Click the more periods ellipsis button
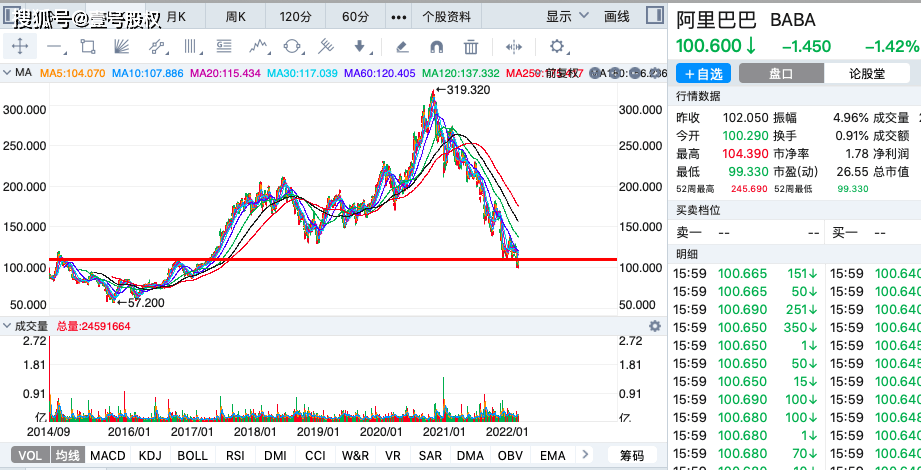 click(x=399, y=17)
